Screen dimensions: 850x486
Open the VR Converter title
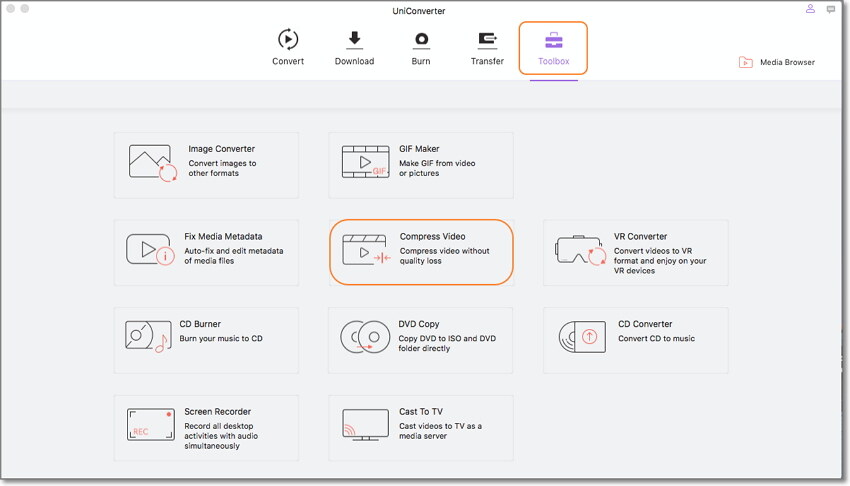pos(640,237)
